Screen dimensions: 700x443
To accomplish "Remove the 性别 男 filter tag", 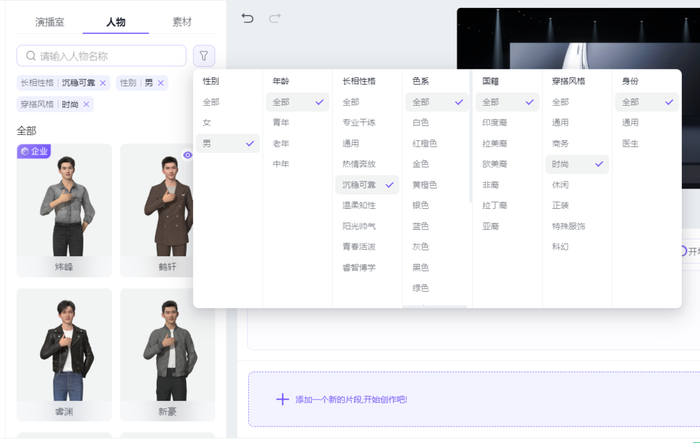I will pos(161,83).
